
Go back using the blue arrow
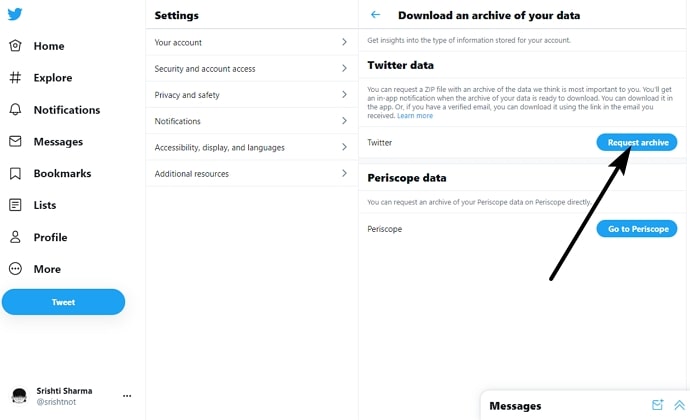point(375,15)
